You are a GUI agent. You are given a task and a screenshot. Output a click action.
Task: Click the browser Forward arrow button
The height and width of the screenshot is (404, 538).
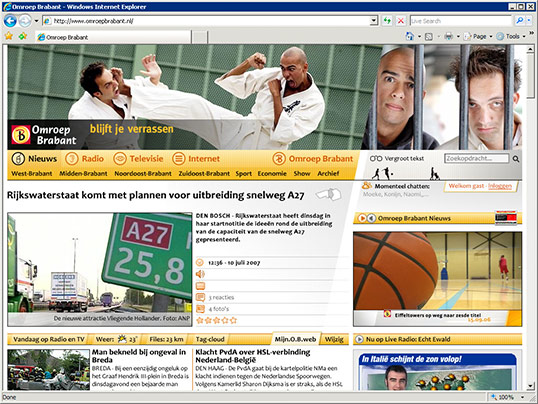25,21
